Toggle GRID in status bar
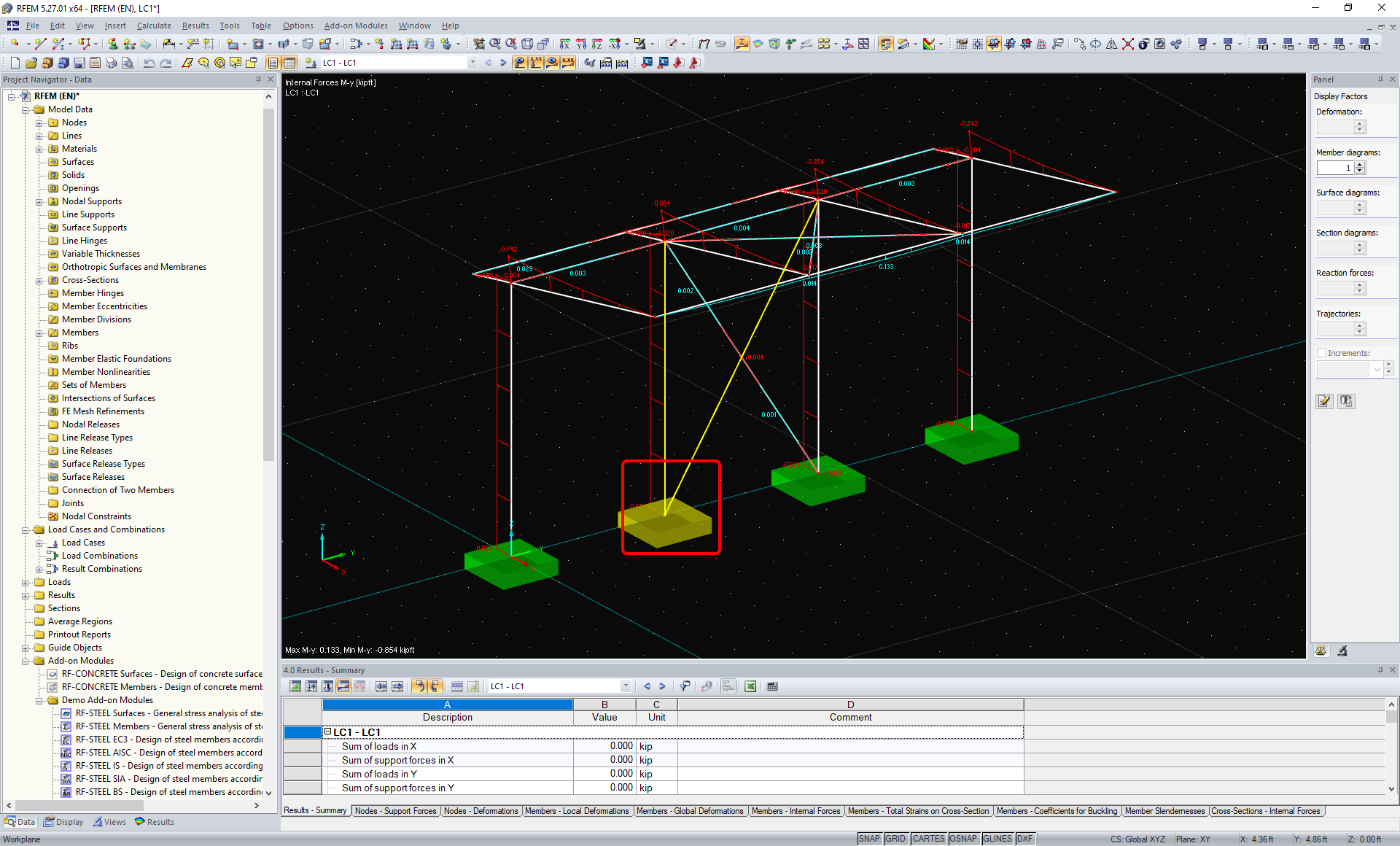 [x=895, y=839]
